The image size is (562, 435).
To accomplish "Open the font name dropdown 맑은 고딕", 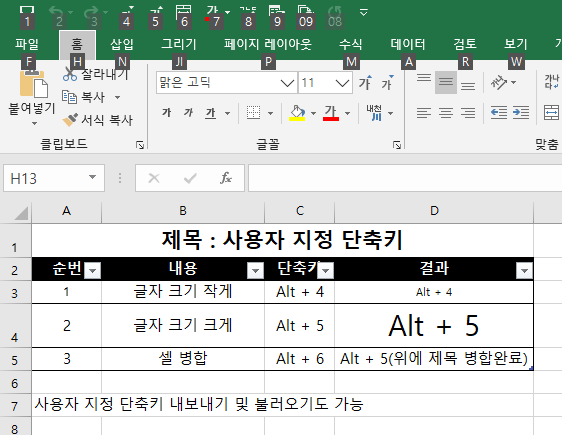I will click(x=287, y=83).
